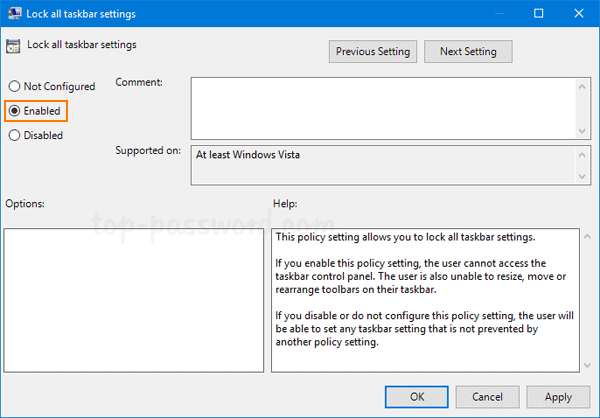The width and height of the screenshot is (600, 418).
Task: Click the dialog icon in the title bar
Action: click(x=14, y=14)
